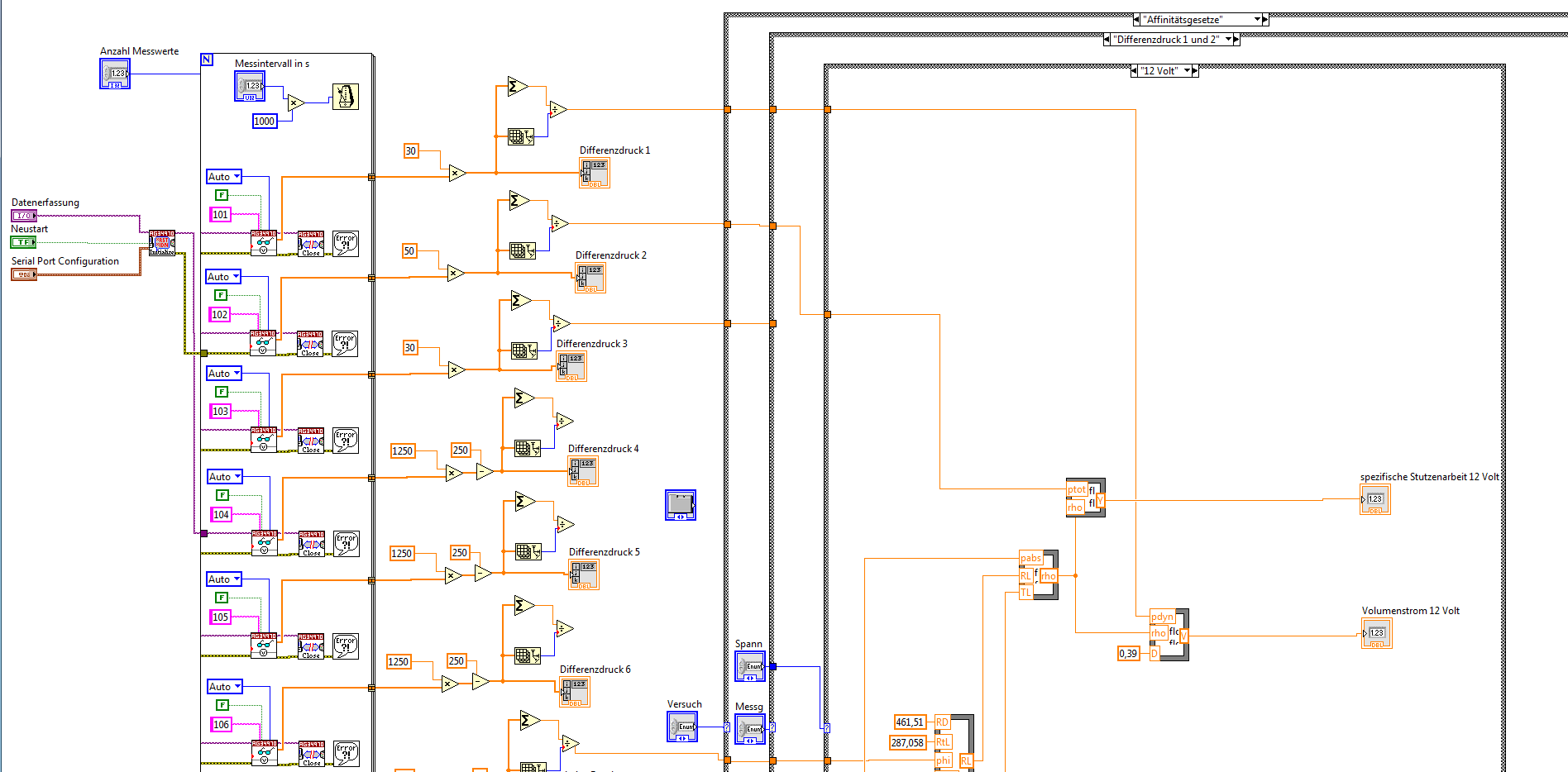Click the spezifische Stutzenarbeit 12 Volt indicator
Viewport: 1568px width, 772px height.
pyautogui.click(x=1375, y=499)
